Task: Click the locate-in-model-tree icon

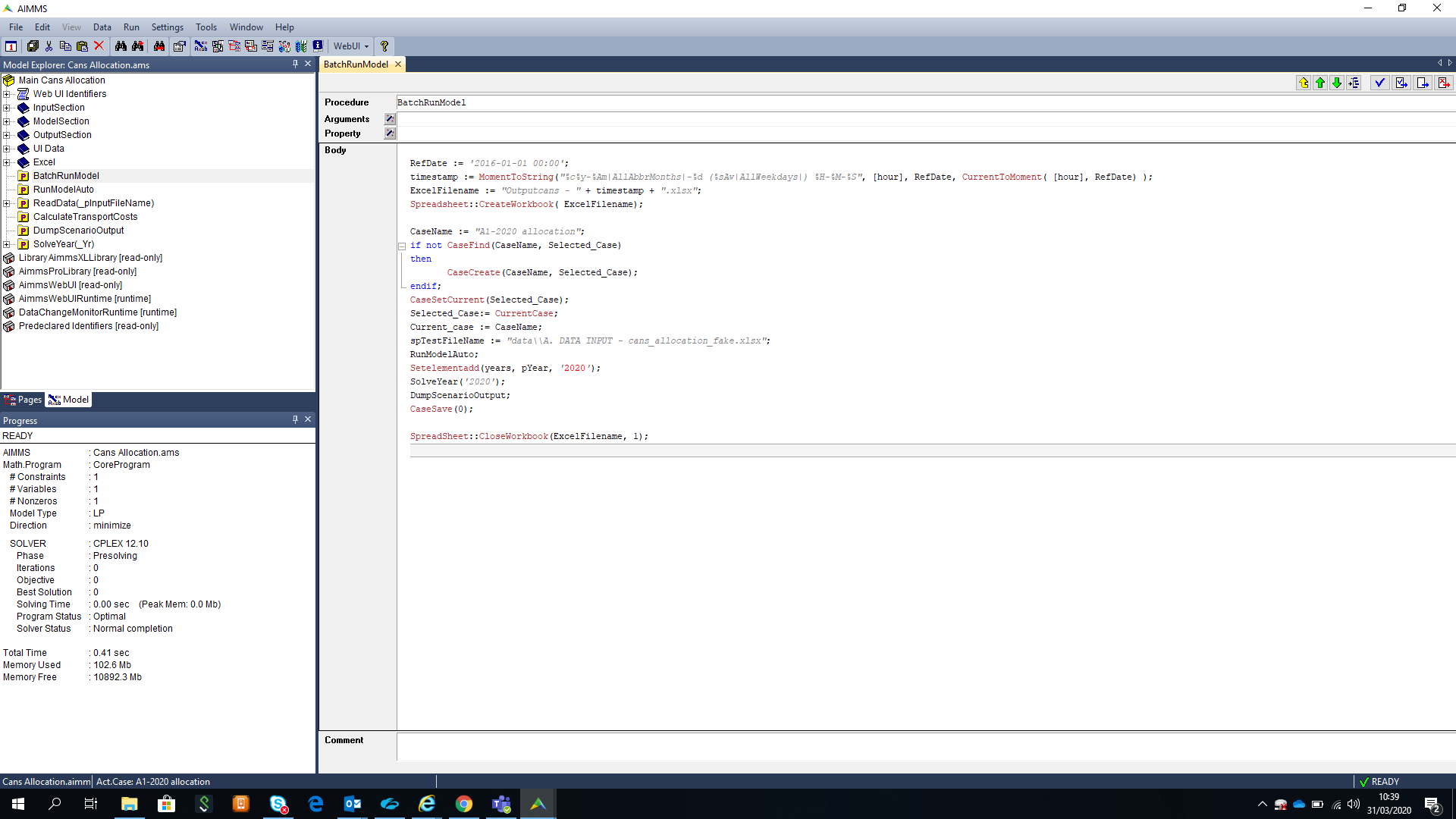Action: tap(1354, 83)
